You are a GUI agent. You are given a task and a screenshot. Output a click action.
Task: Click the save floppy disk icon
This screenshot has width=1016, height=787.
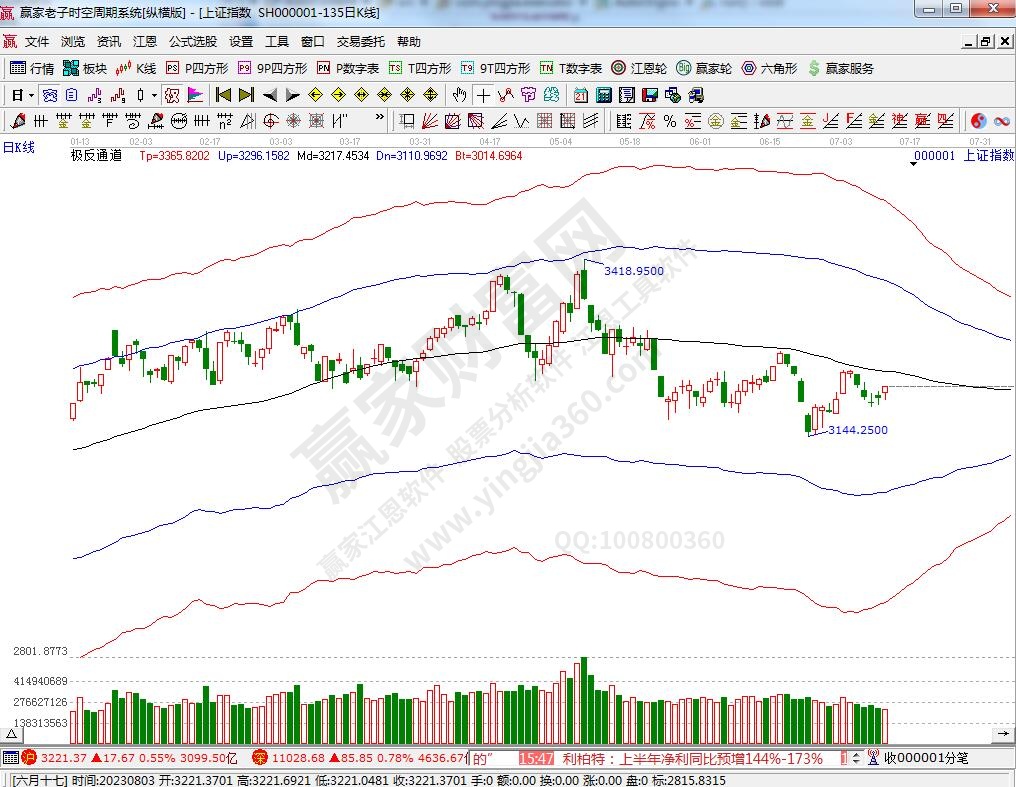tap(649, 95)
